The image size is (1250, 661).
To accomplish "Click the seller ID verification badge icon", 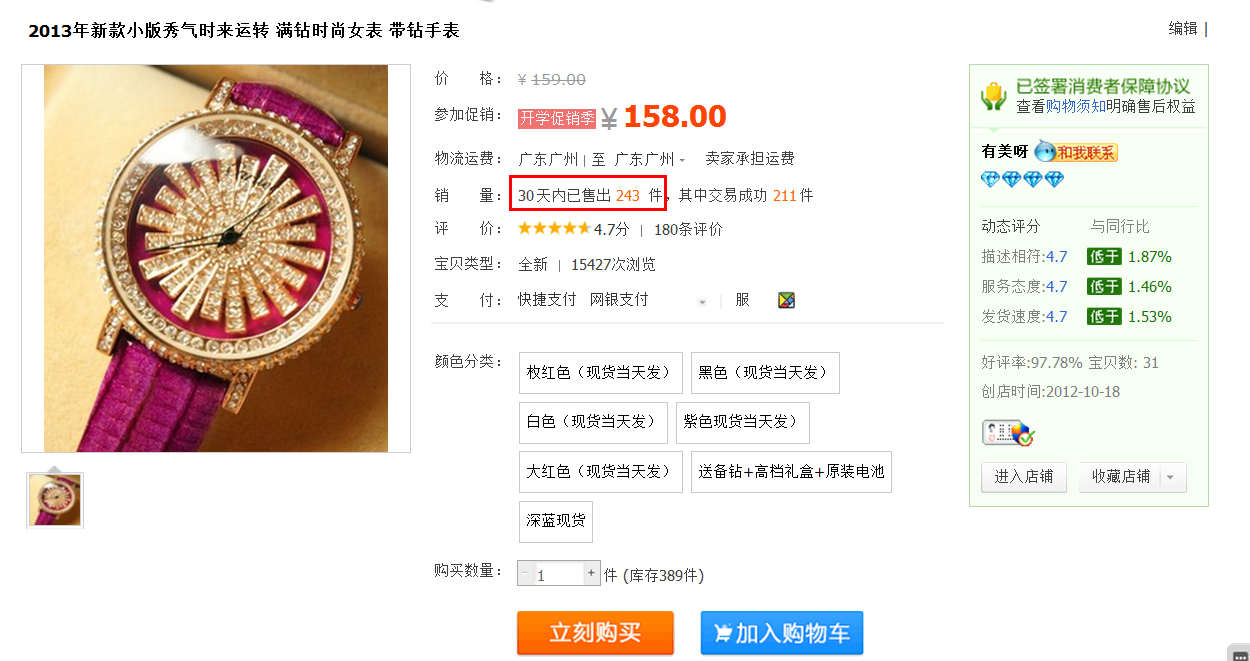I will tap(1007, 433).
